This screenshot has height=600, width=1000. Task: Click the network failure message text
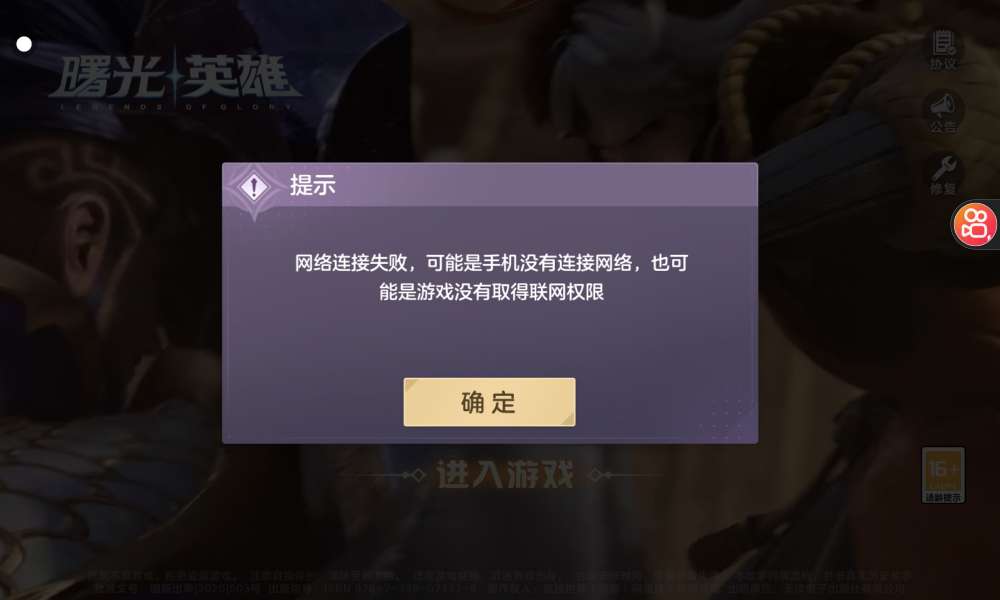pyautogui.click(x=491, y=277)
